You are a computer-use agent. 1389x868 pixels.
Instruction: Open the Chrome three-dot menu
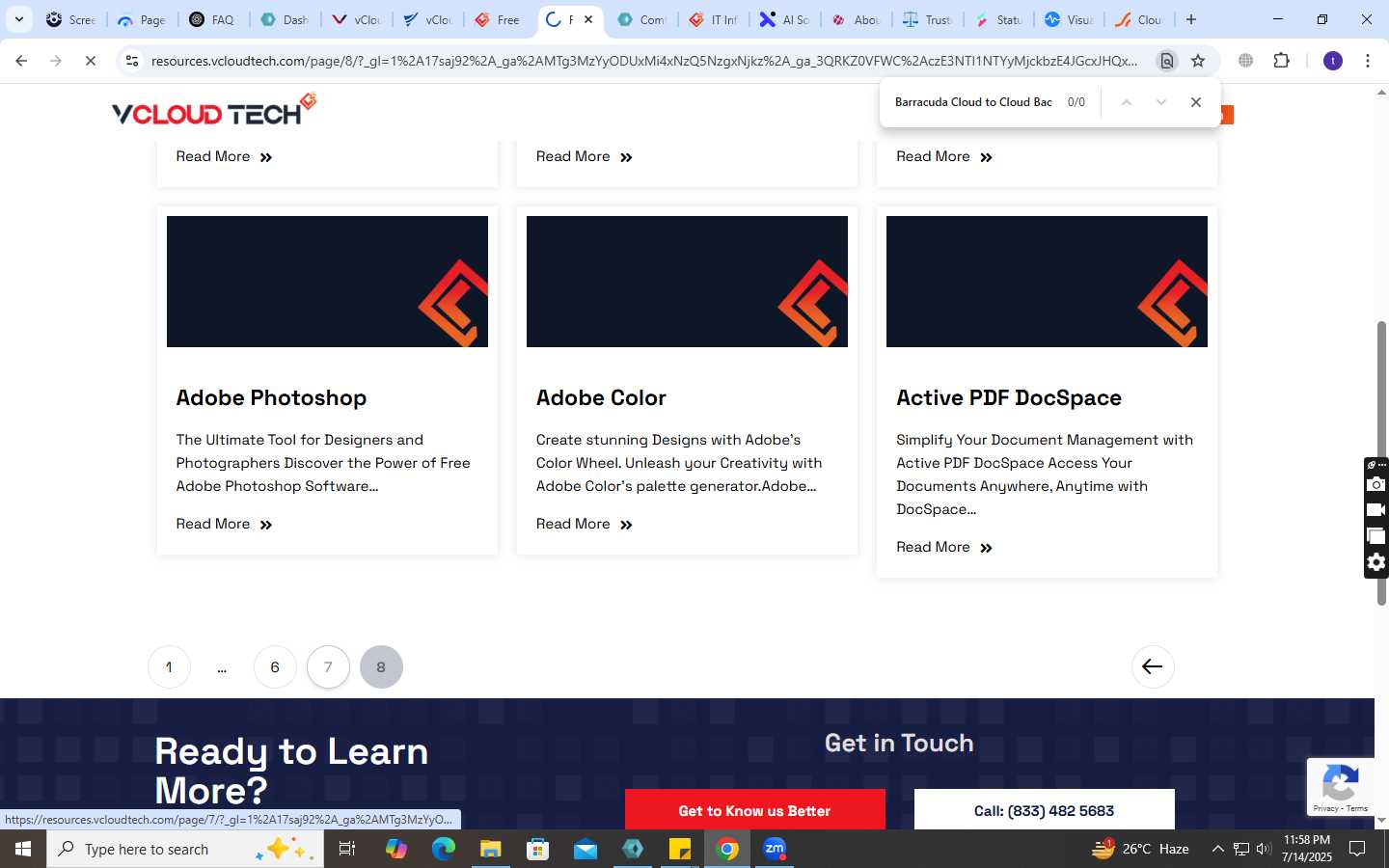click(x=1368, y=61)
